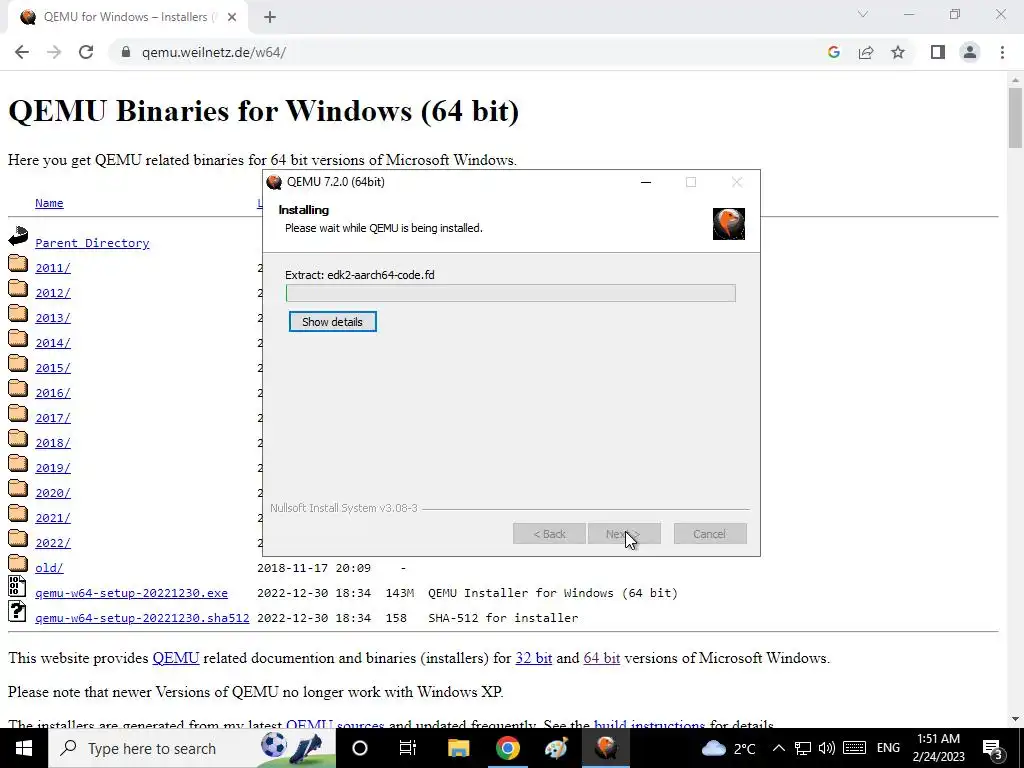This screenshot has width=1024, height=768.
Task: Click the Parent Directory back-arrow icon
Action: point(18,236)
